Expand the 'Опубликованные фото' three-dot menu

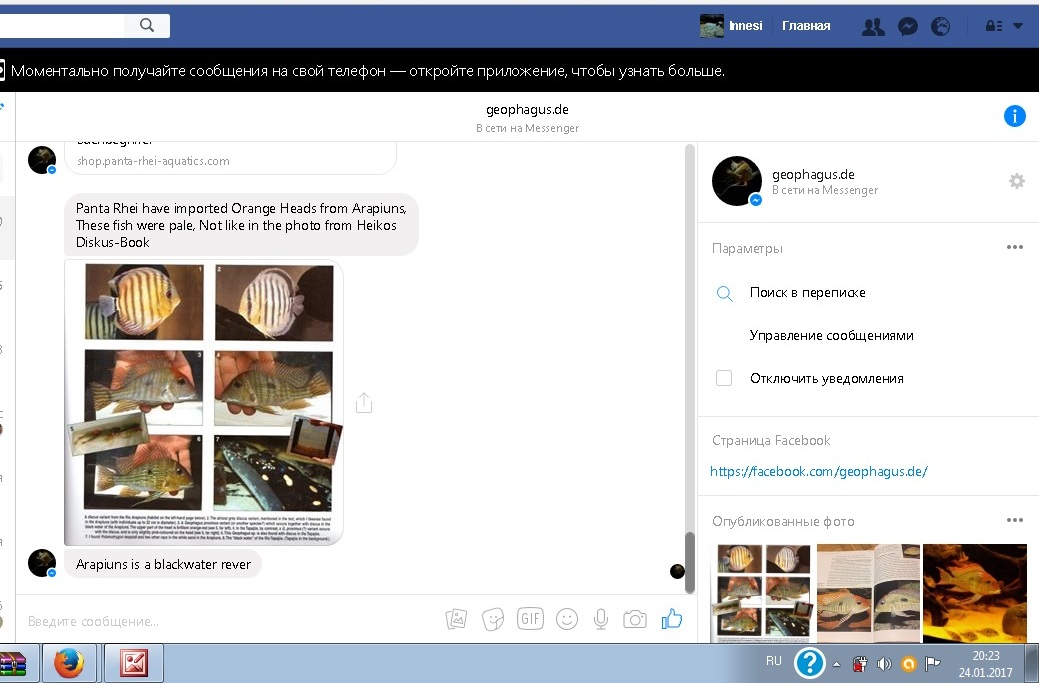pos(1014,521)
